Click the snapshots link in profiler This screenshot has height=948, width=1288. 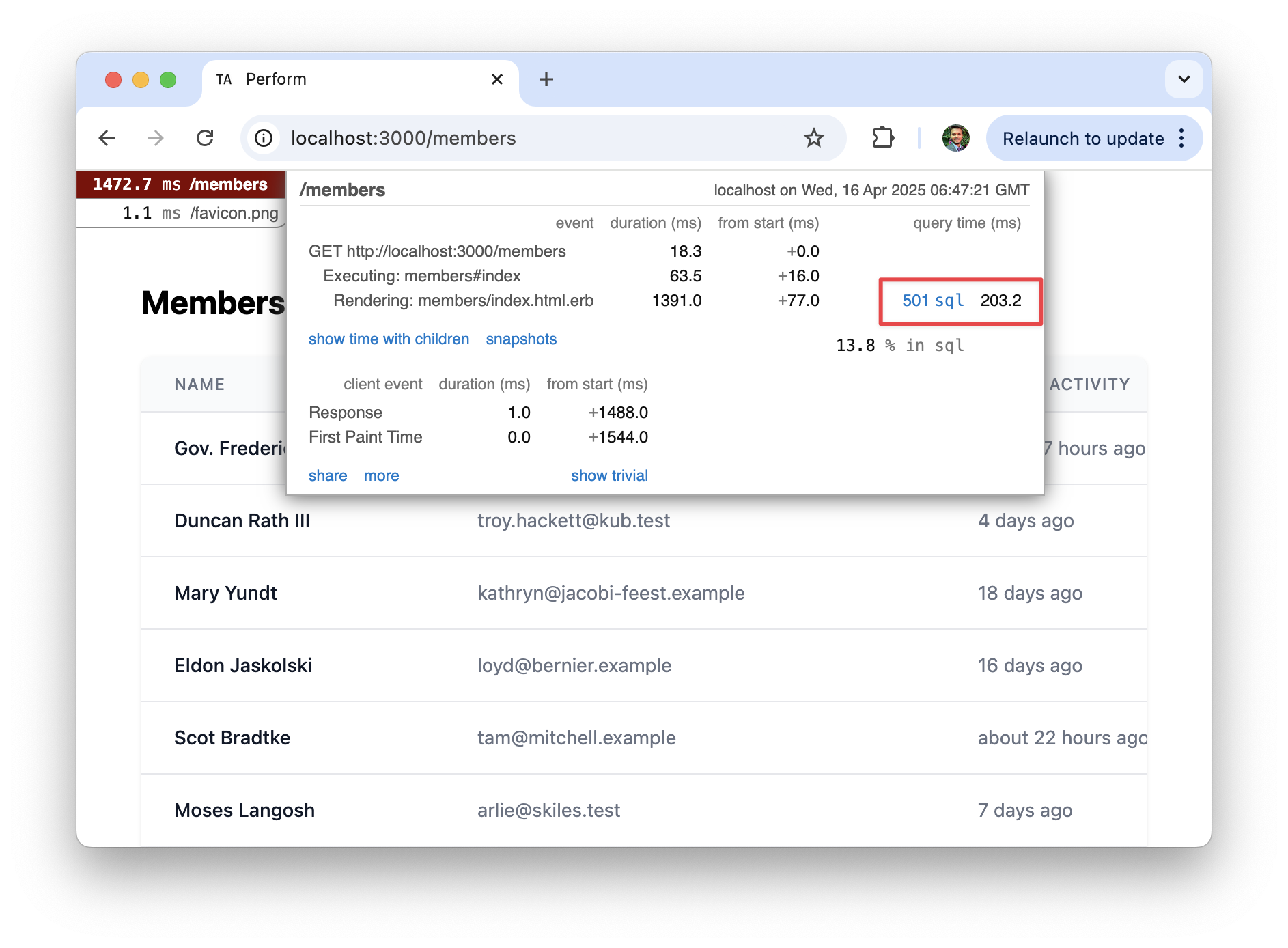520,339
